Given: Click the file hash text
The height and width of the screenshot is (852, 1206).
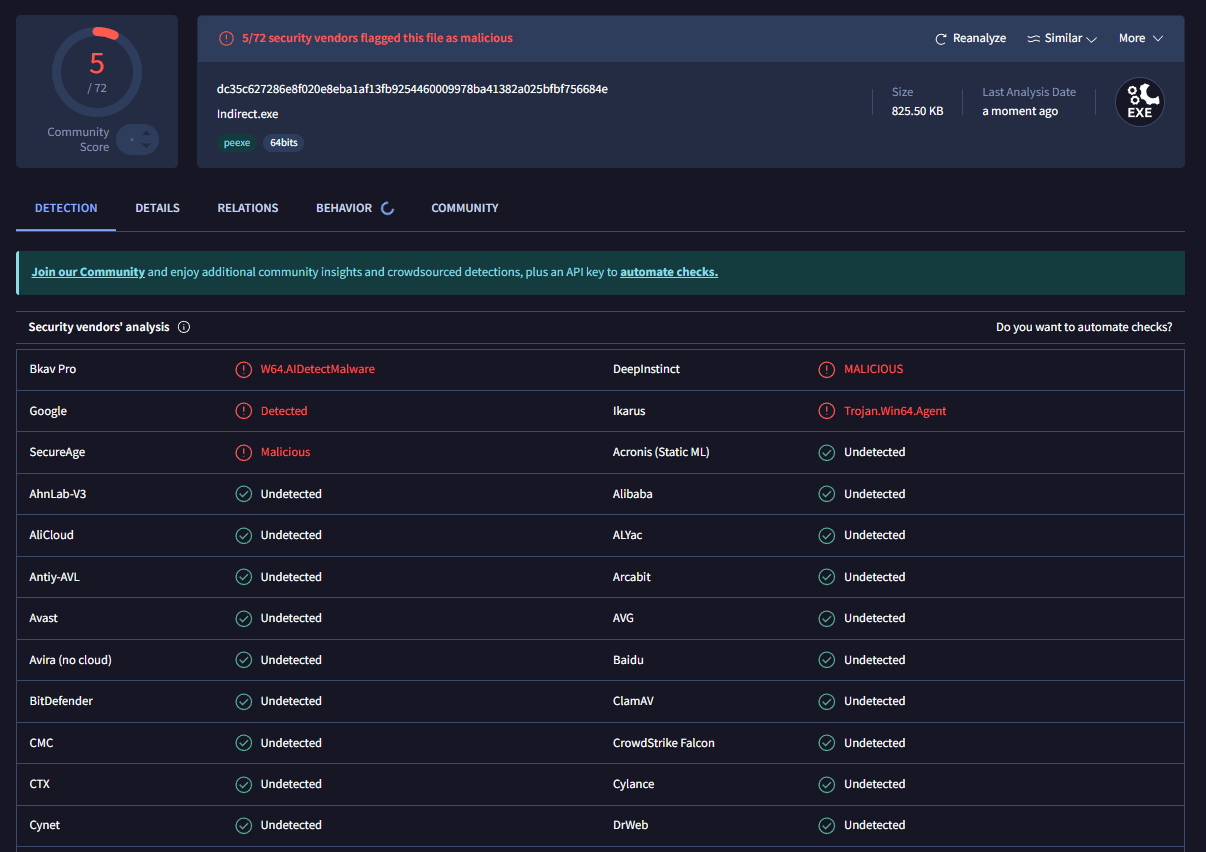Looking at the screenshot, I should [412, 89].
